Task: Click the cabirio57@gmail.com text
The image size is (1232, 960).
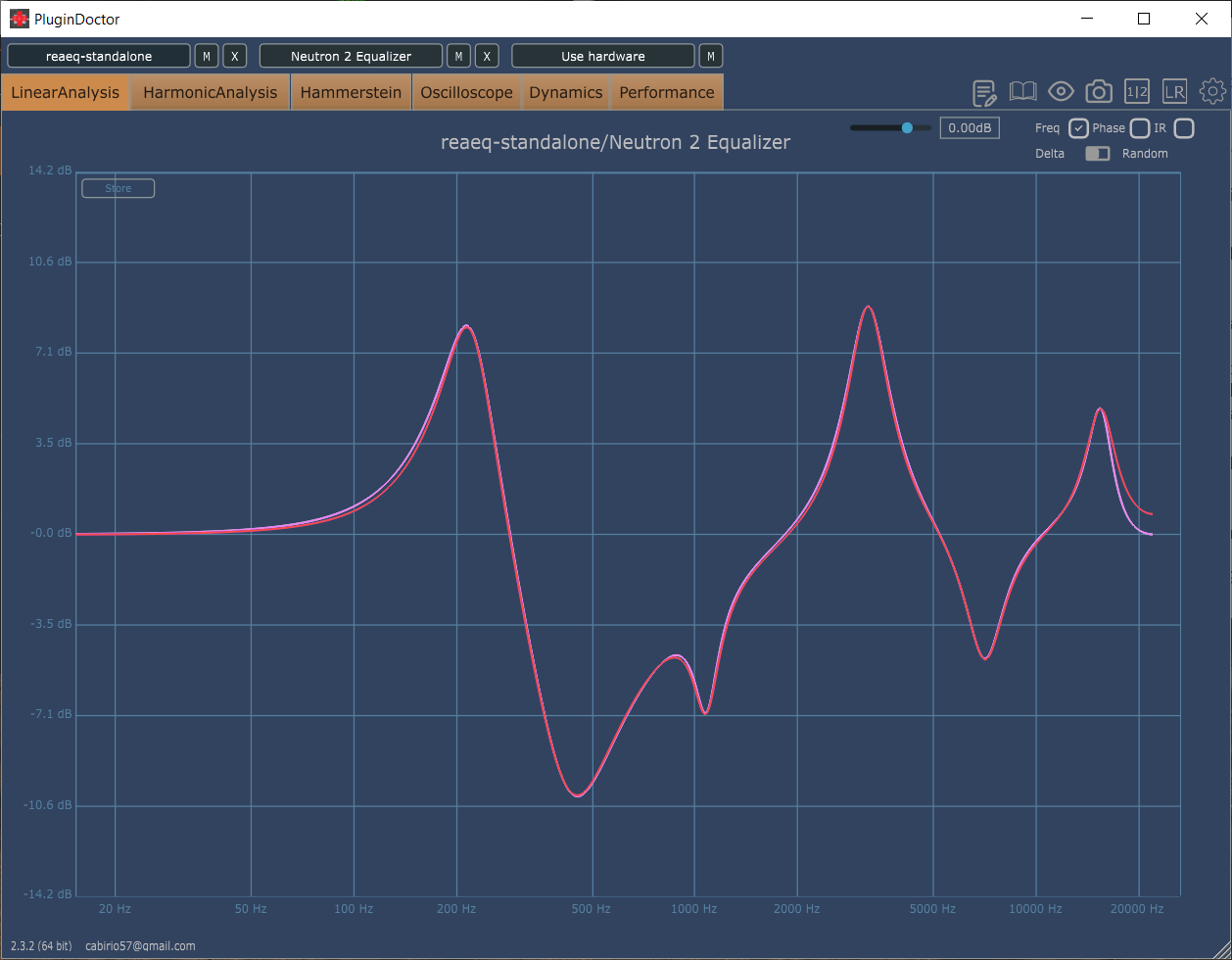Action: tap(140, 946)
